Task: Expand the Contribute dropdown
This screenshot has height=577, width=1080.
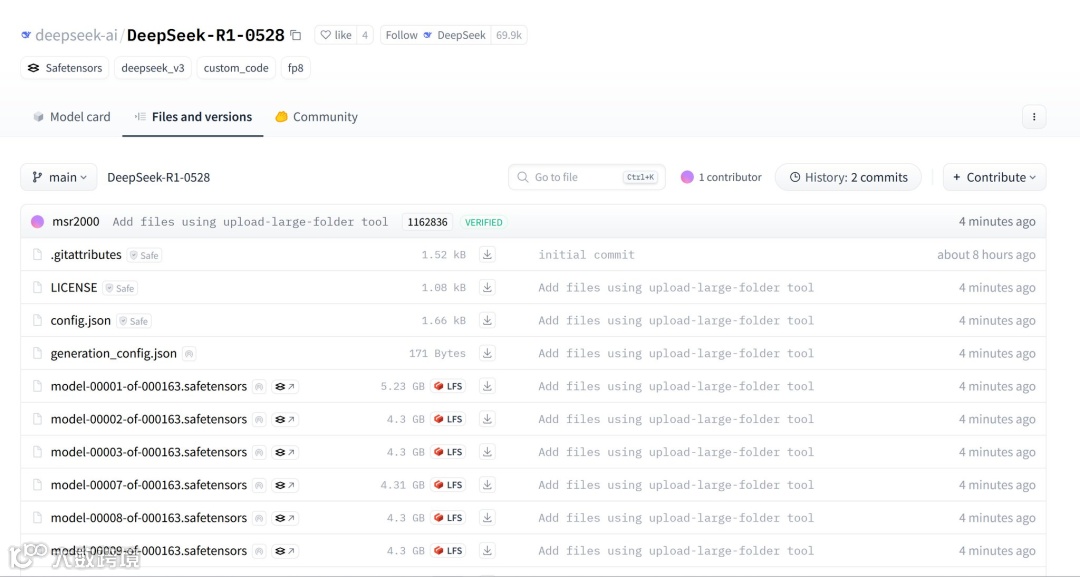Action: pyautogui.click(x=995, y=178)
